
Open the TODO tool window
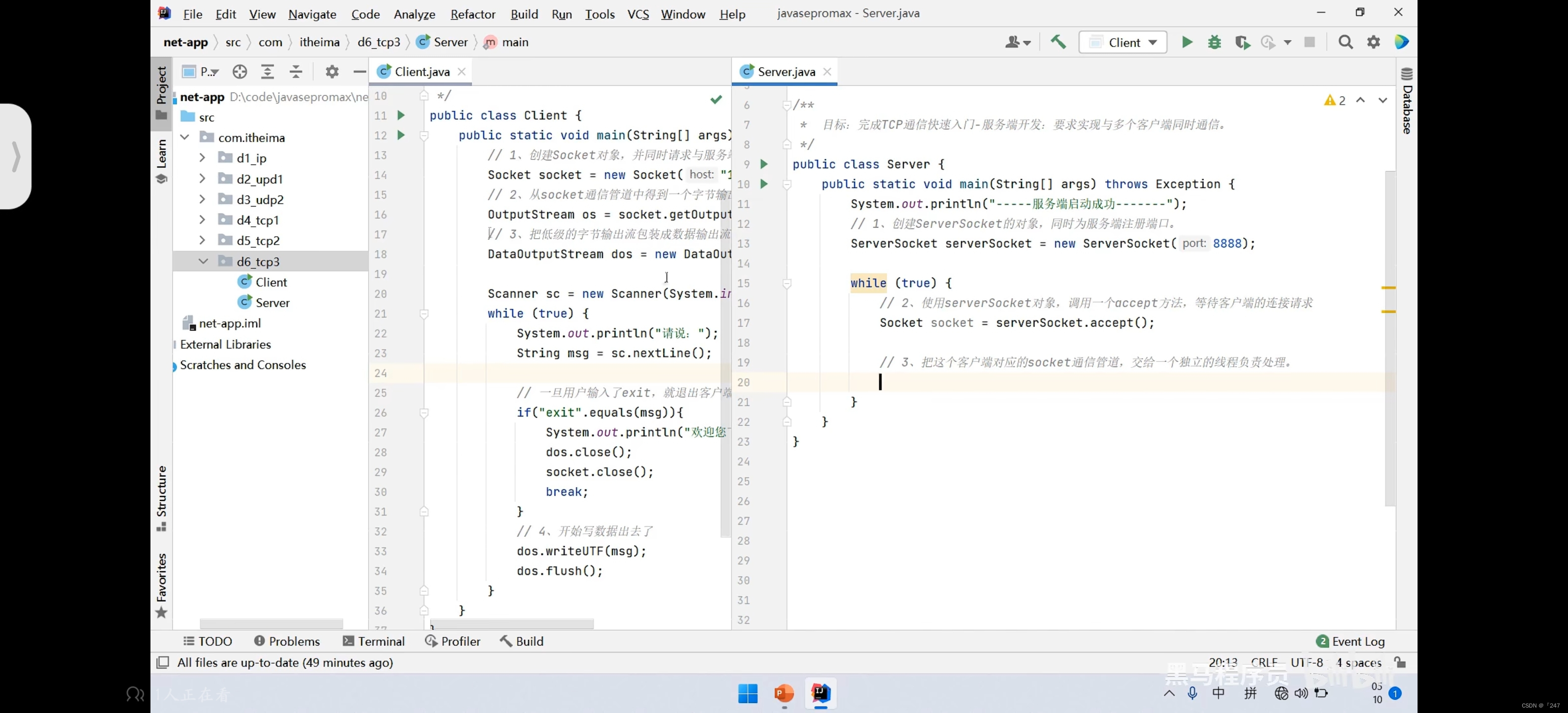click(207, 641)
